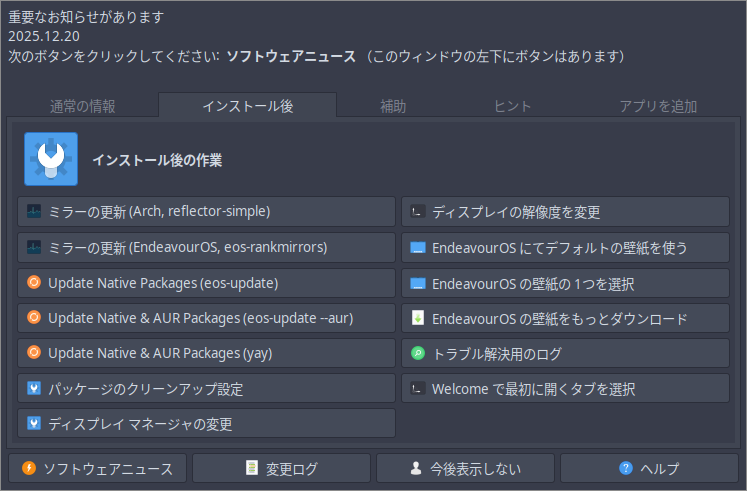The width and height of the screenshot is (747, 491).
Task: Click the person icon on 今後表示しない button
Action: 416,468
